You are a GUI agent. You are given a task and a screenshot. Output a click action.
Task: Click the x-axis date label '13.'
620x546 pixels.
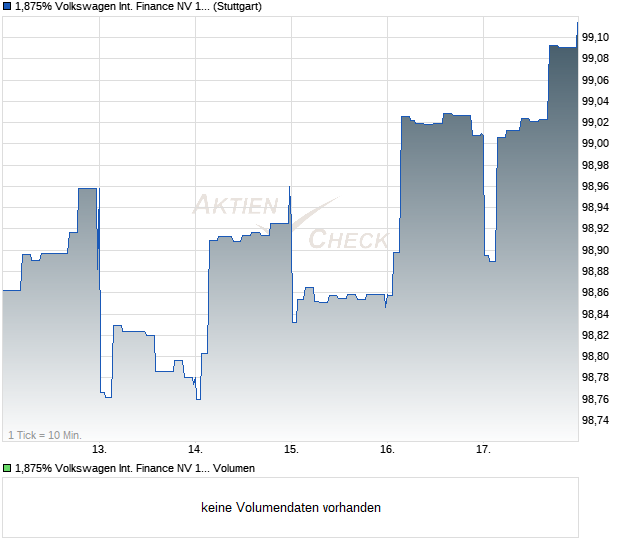coord(99,450)
